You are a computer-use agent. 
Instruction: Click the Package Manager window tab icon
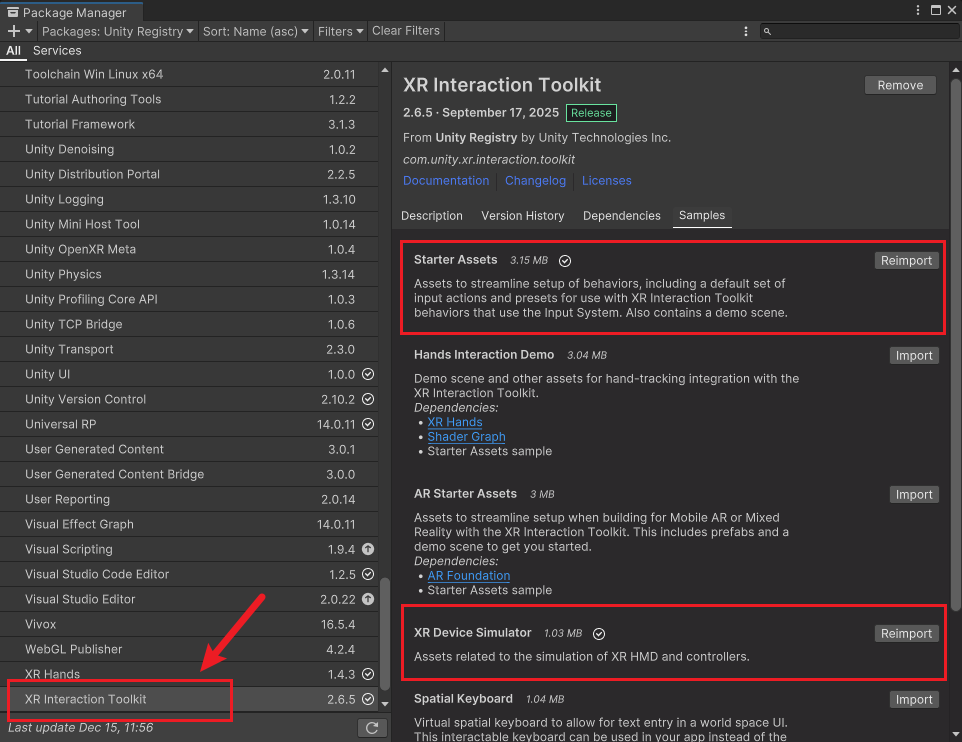pyautogui.click(x=13, y=12)
